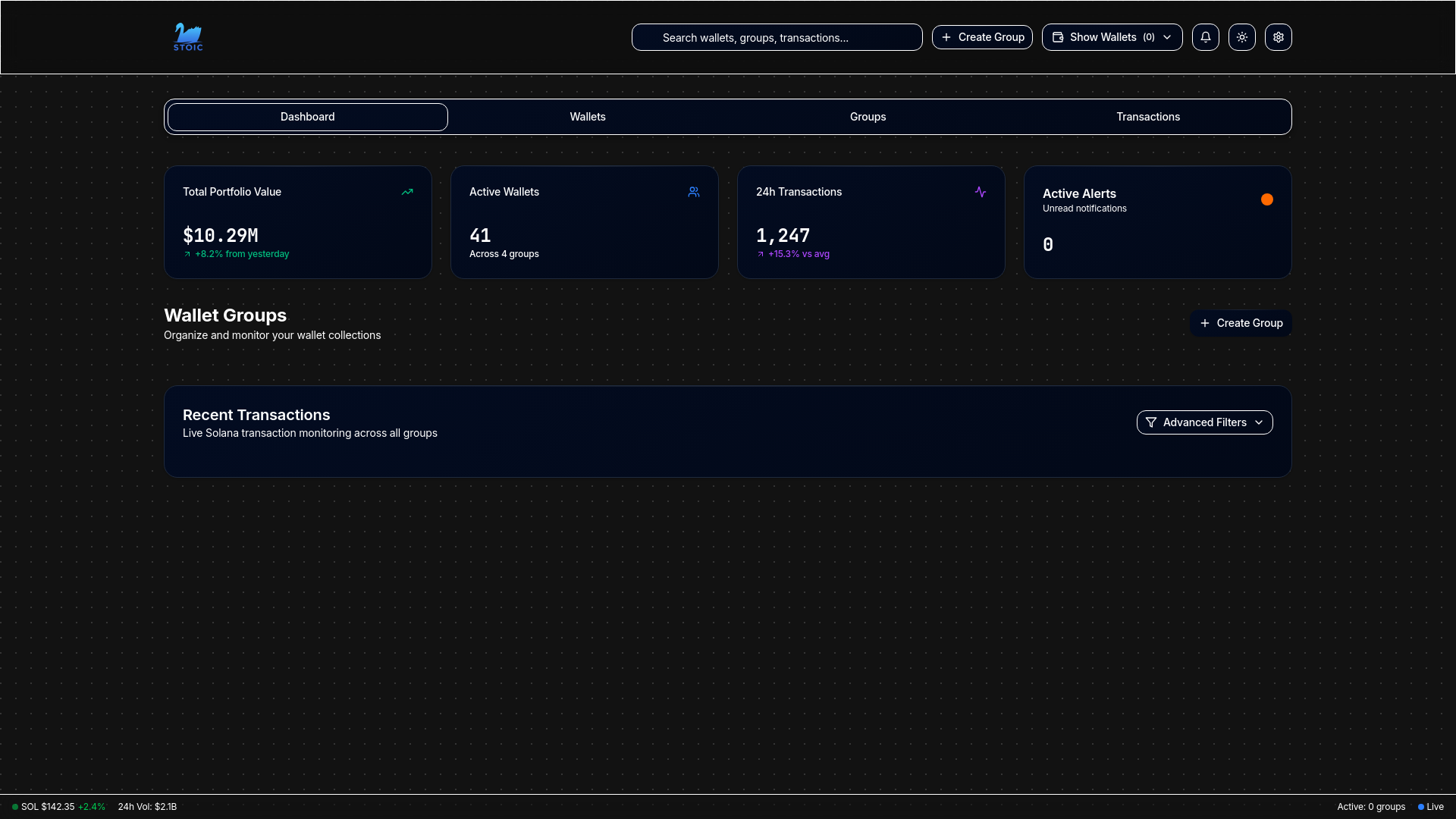Click Create Group in Wallet Groups section
1456x819 pixels.
coord(1241,323)
